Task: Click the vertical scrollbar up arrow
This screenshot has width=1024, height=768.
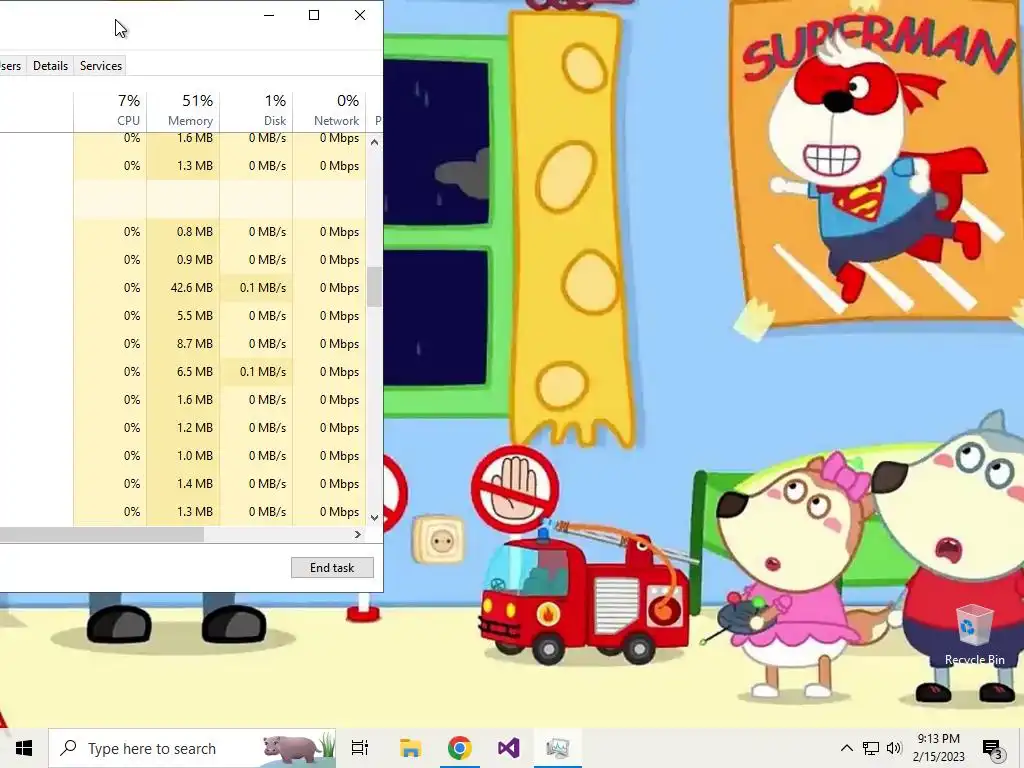Action: point(374,142)
